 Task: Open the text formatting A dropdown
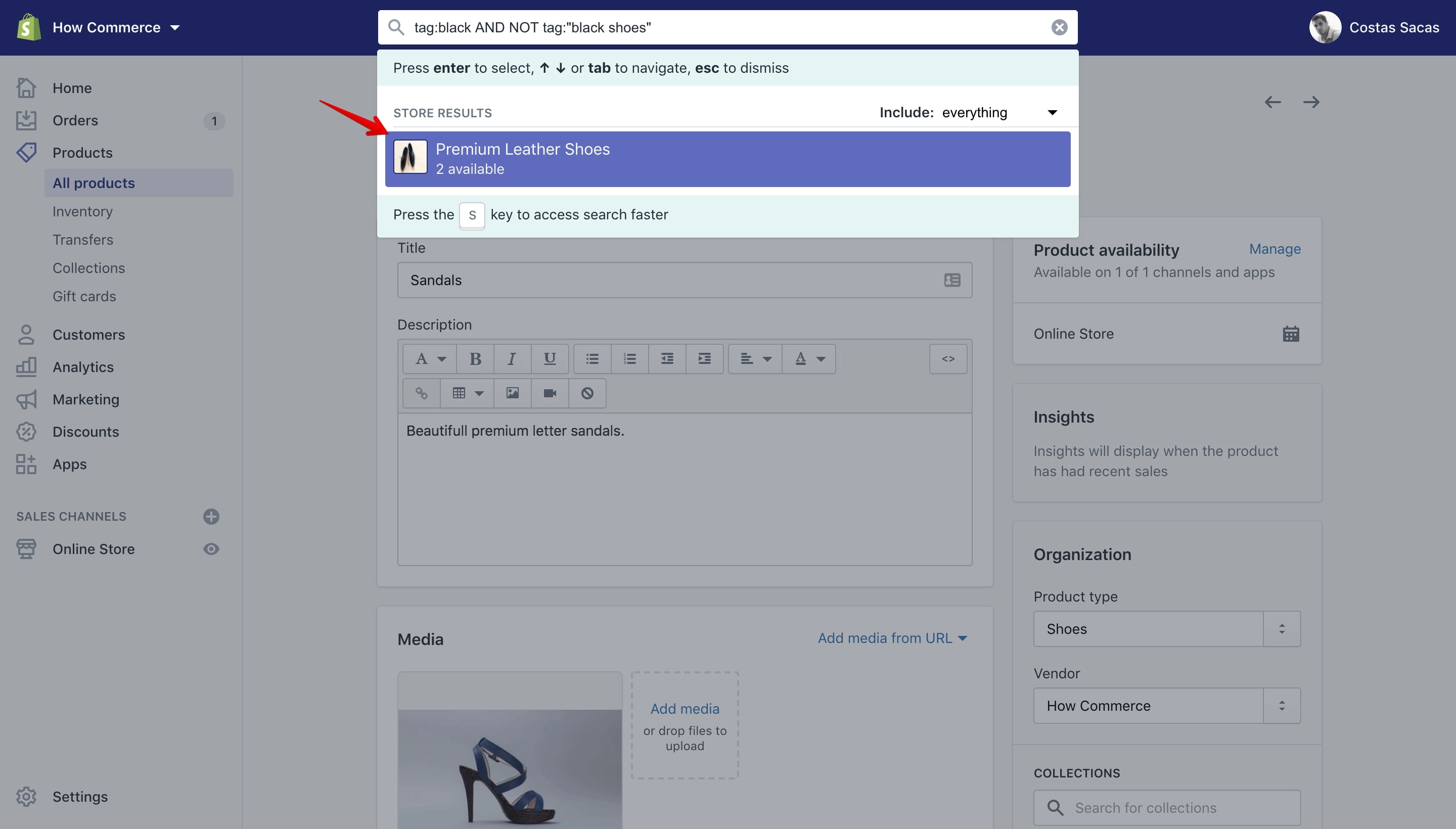[x=429, y=359]
